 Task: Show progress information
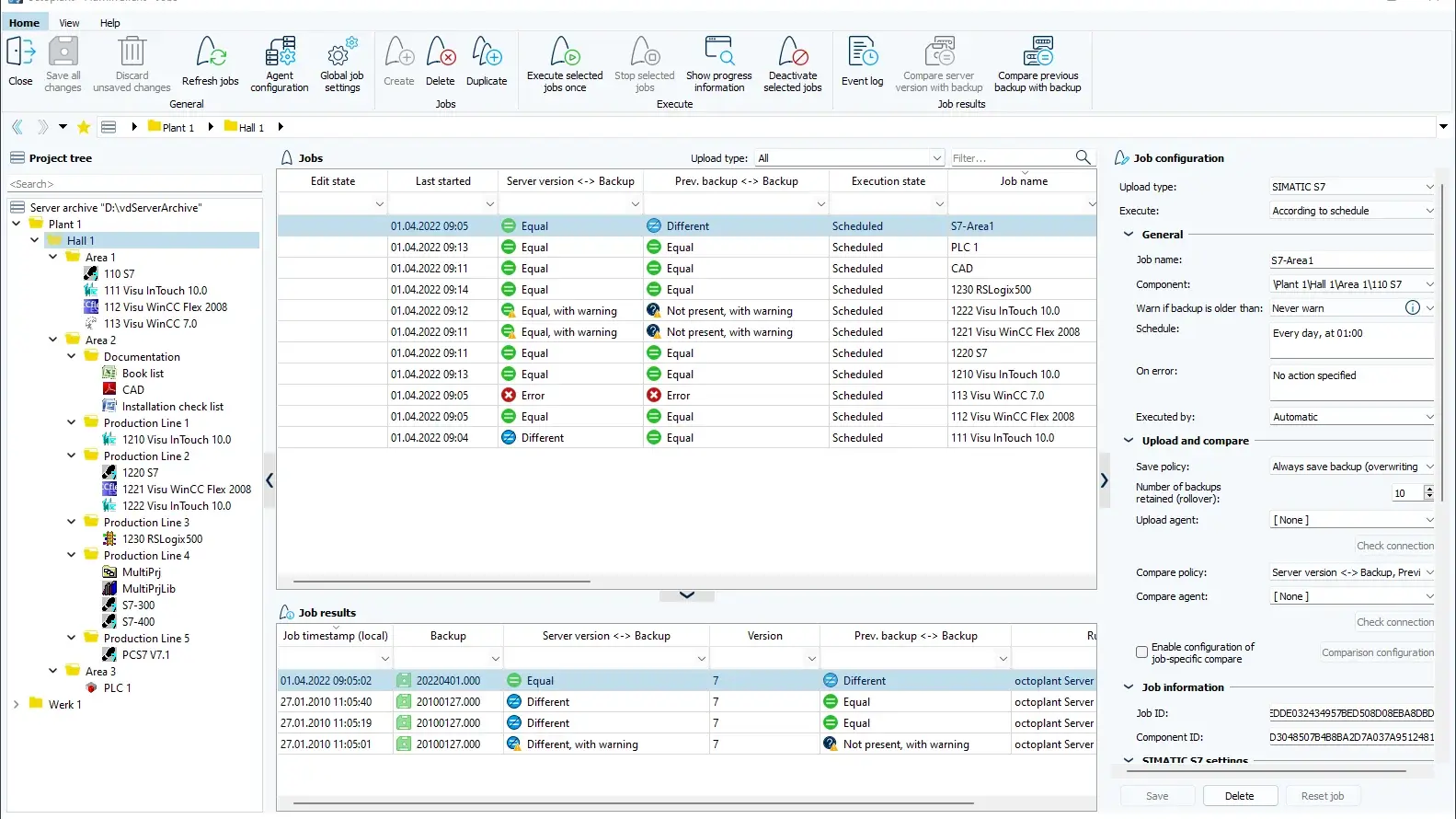[719, 64]
